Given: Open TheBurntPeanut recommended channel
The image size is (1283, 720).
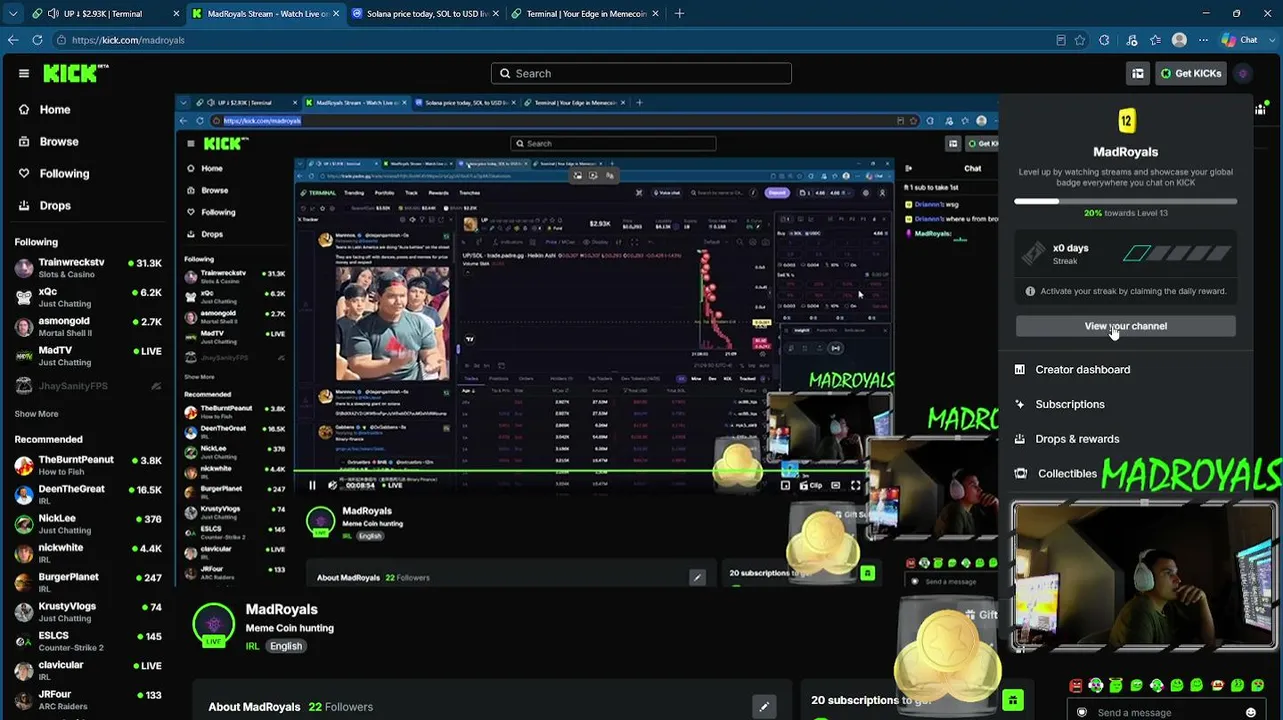Looking at the screenshot, I should [x=88, y=465].
